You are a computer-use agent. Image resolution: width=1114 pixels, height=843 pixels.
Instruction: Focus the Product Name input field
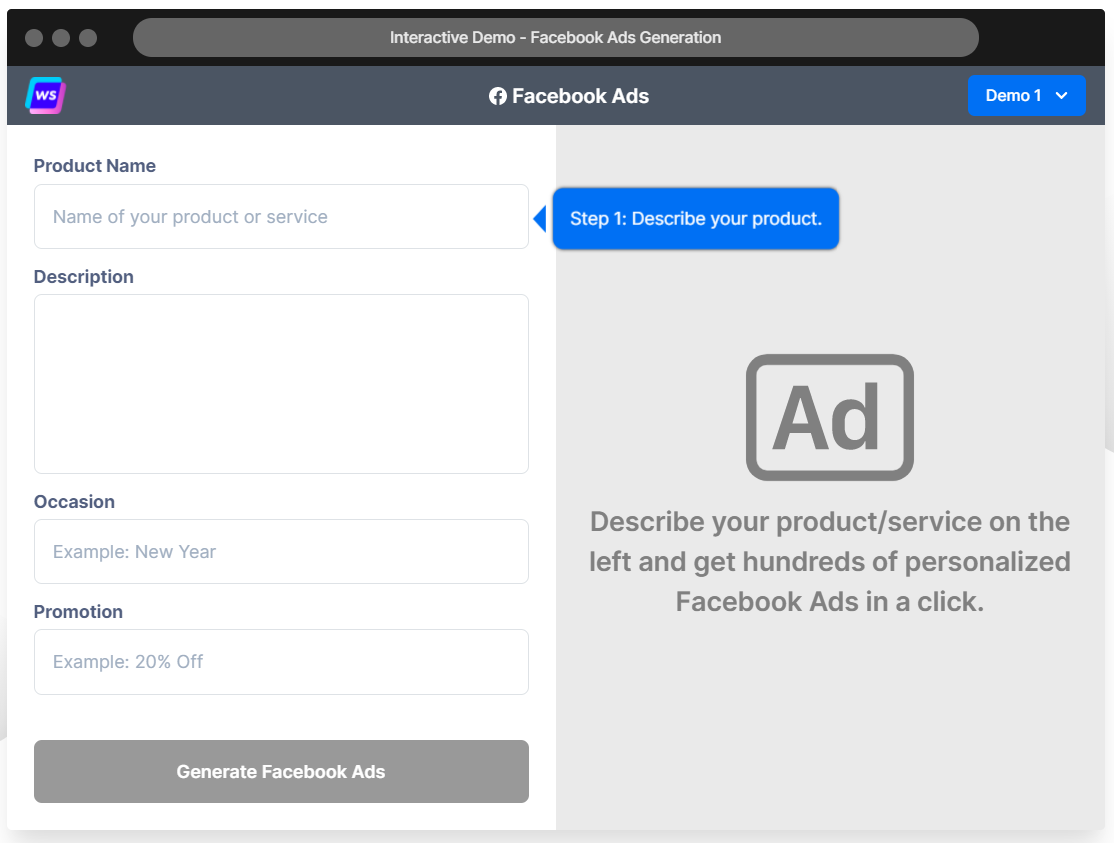click(281, 217)
